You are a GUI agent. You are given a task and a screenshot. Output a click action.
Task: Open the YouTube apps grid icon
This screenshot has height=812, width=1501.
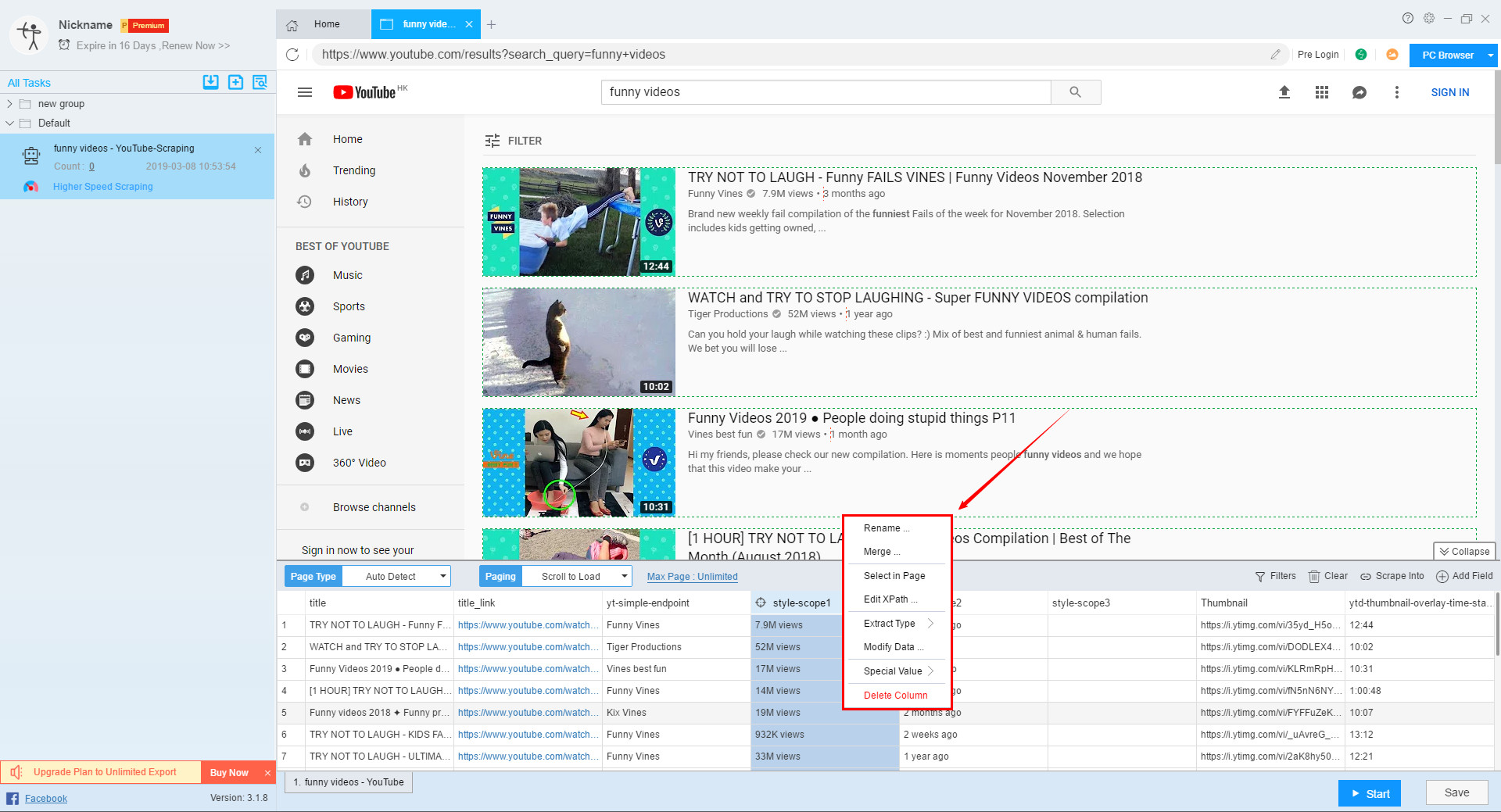[x=1321, y=92]
